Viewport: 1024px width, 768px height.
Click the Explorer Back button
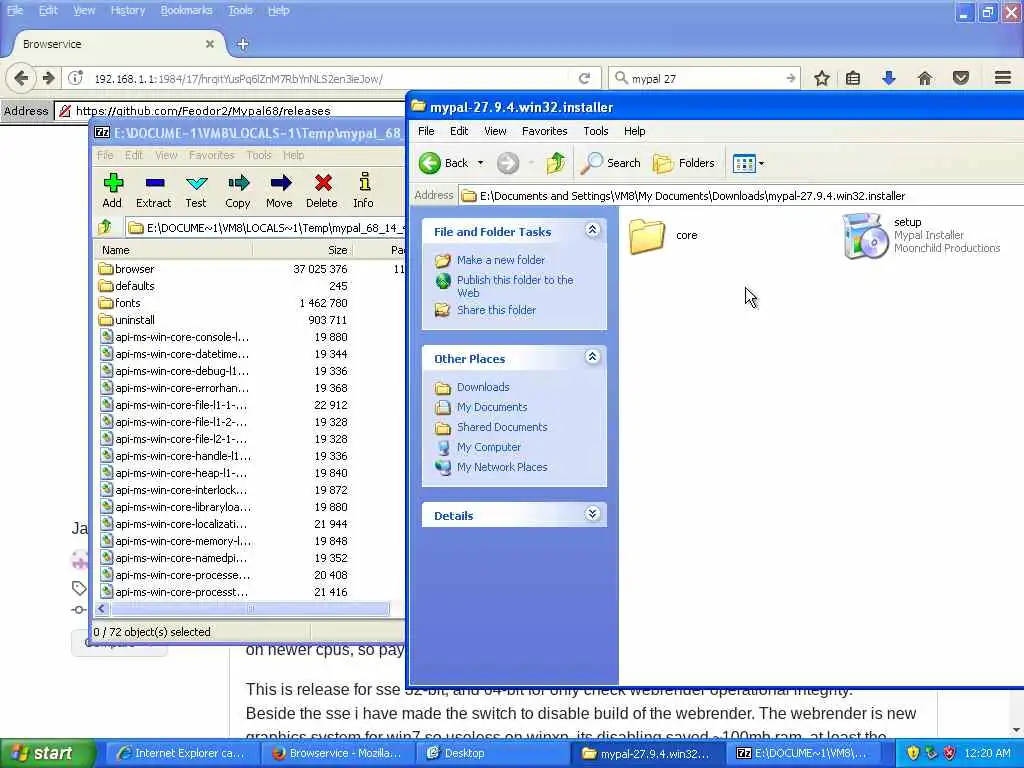tap(444, 163)
